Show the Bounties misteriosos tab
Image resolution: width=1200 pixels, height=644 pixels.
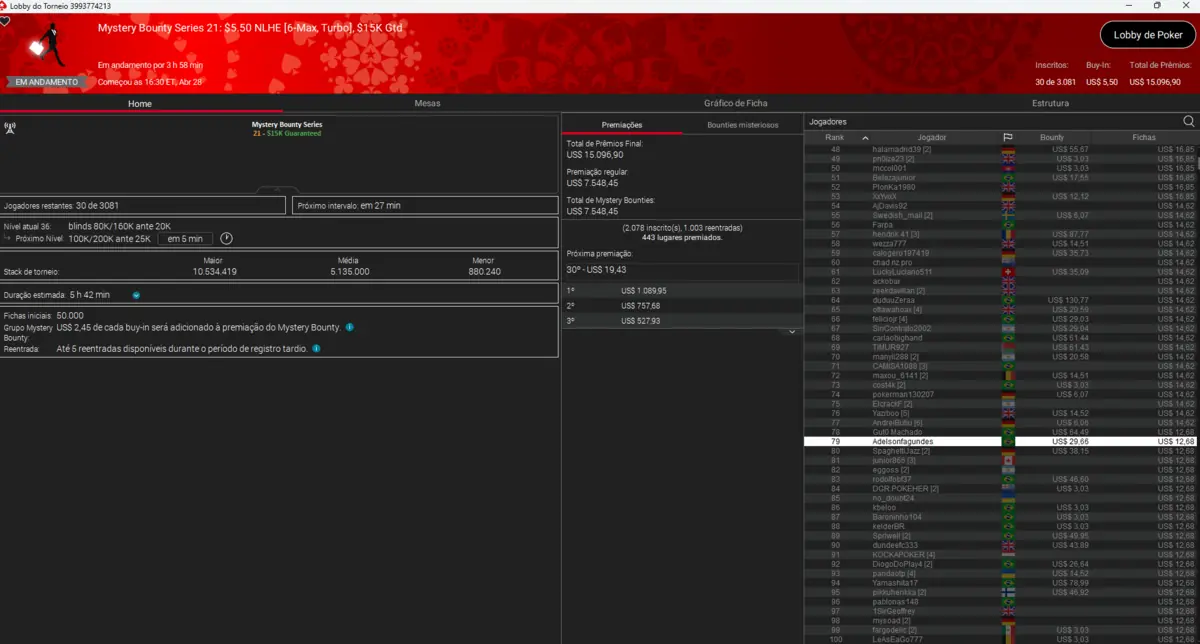pyautogui.click(x=742, y=125)
